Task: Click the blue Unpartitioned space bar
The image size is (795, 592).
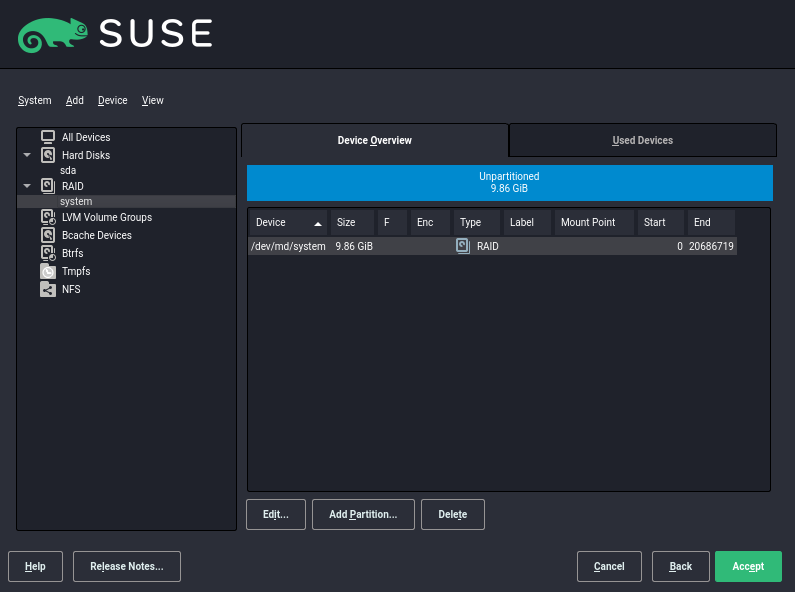Action: click(510, 182)
